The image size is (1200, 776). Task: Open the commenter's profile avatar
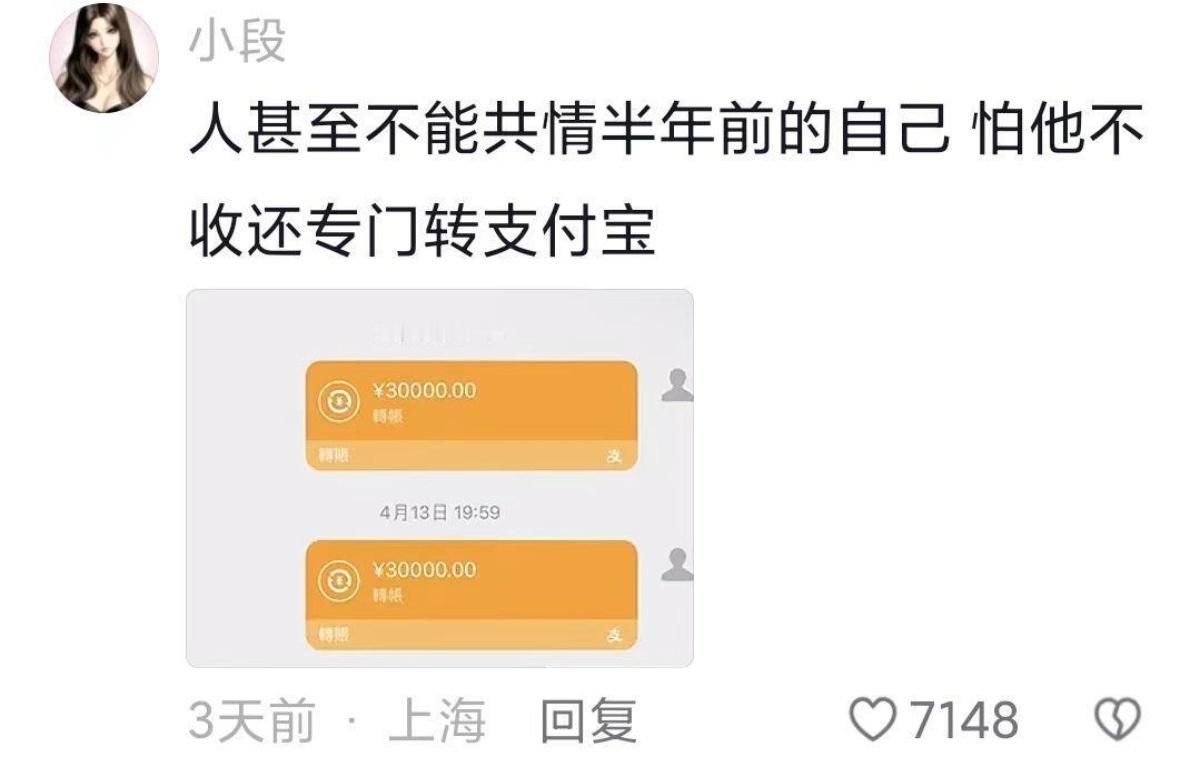pyautogui.click(x=103, y=58)
